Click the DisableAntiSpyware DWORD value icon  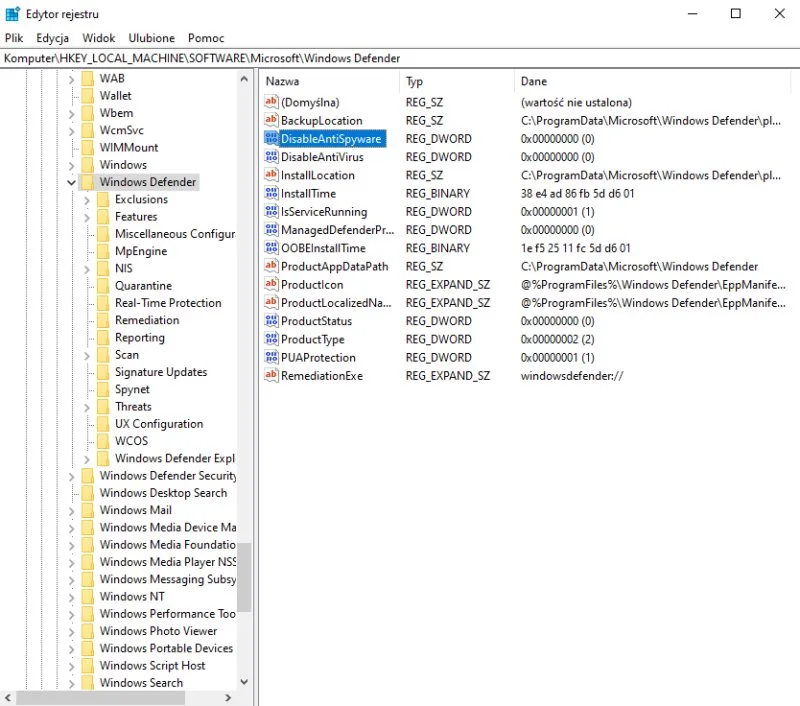tap(270, 139)
